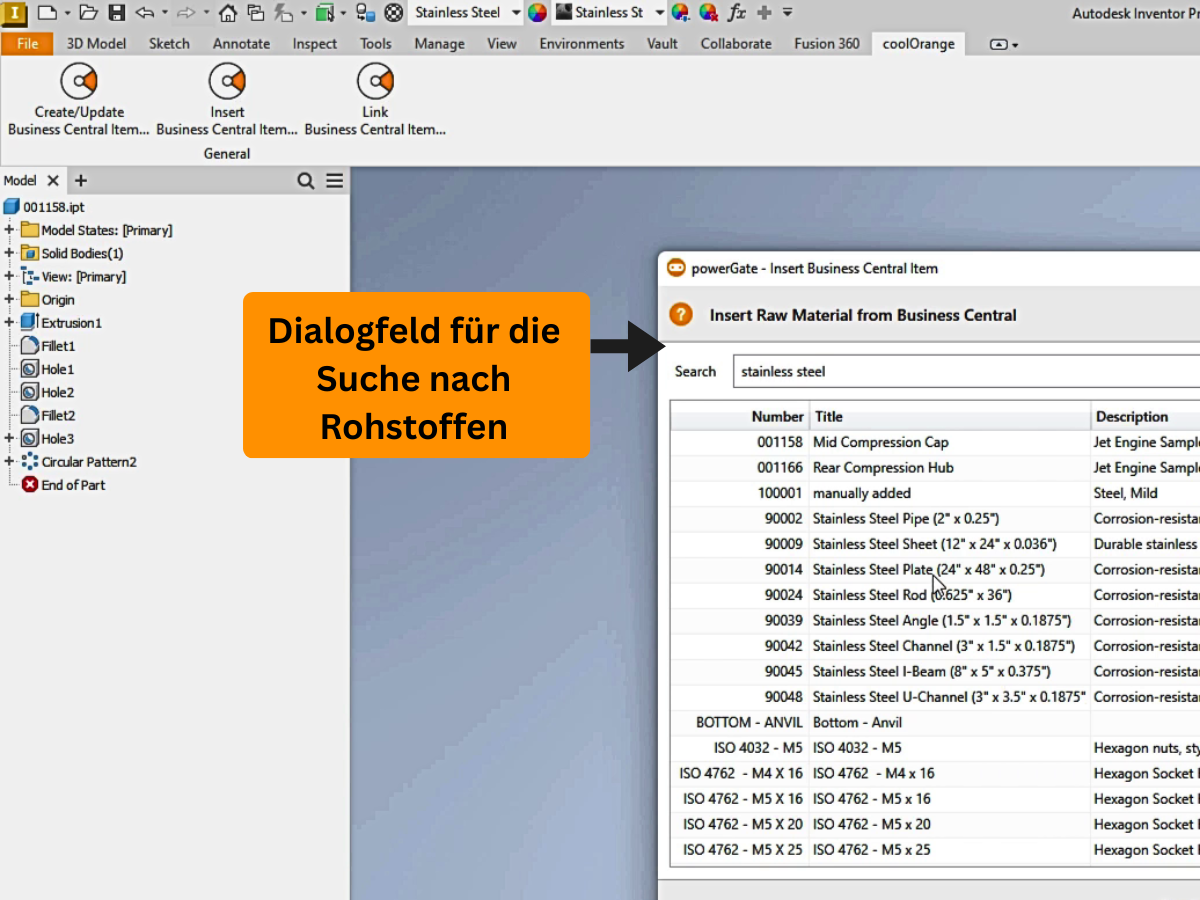Sort by the Number column header
Image resolution: width=1200 pixels, height=900 pixels.
740,417
